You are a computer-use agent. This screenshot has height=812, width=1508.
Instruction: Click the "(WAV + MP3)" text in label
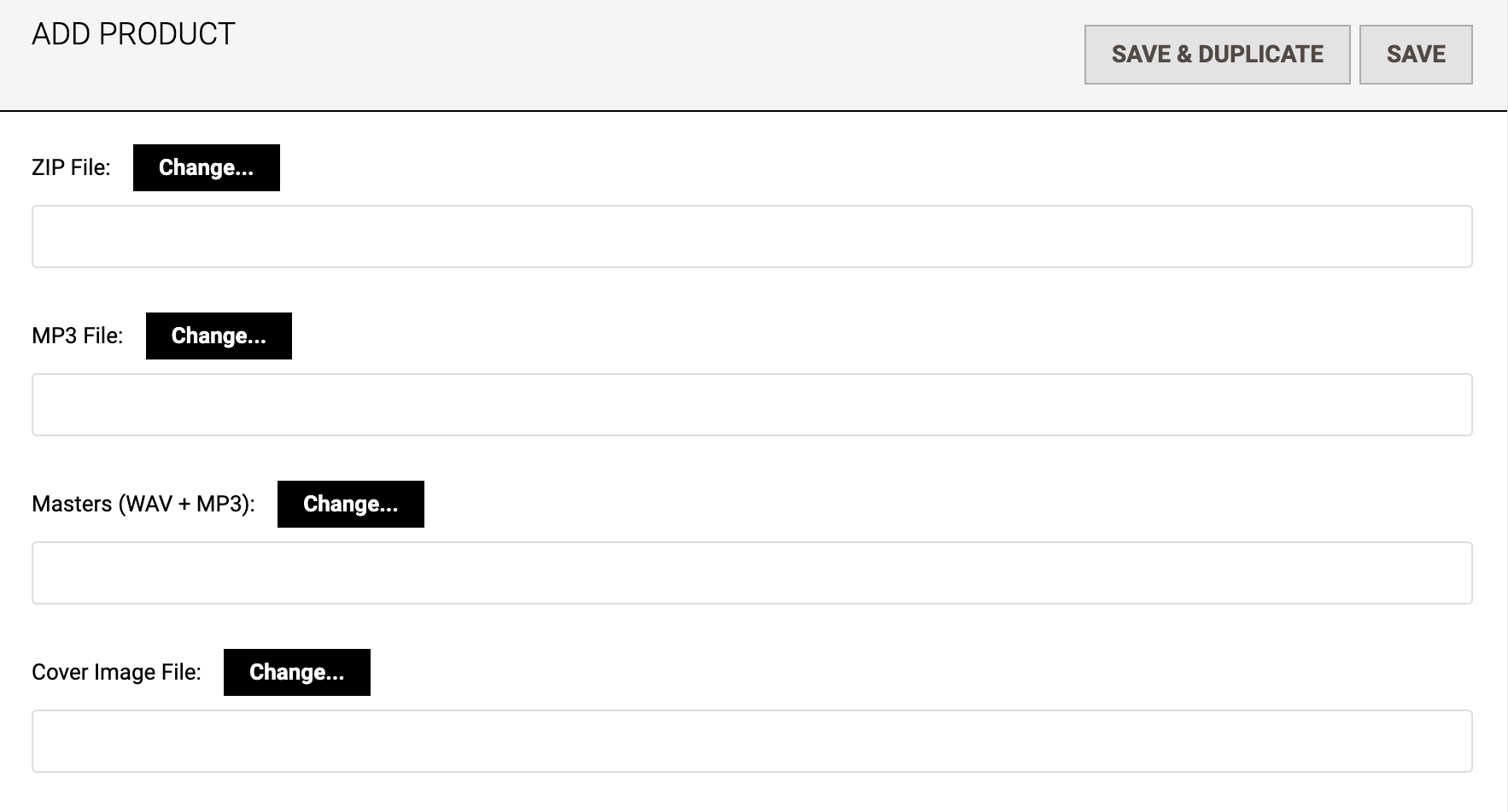click(x=187, y=504)
